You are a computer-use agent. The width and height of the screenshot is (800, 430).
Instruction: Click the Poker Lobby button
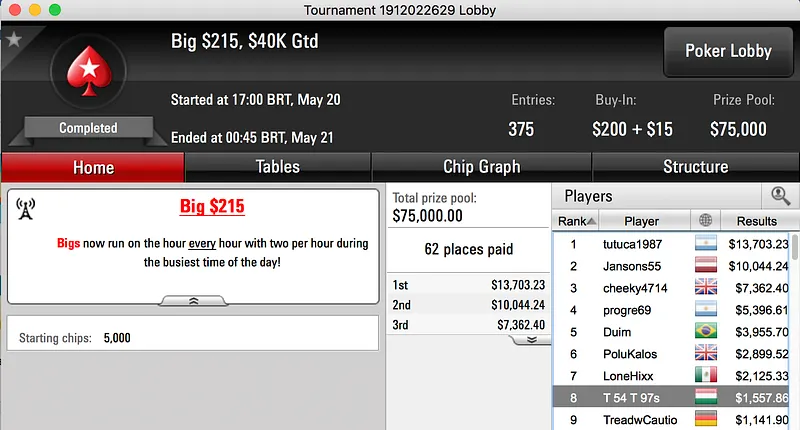pos(726,52)
